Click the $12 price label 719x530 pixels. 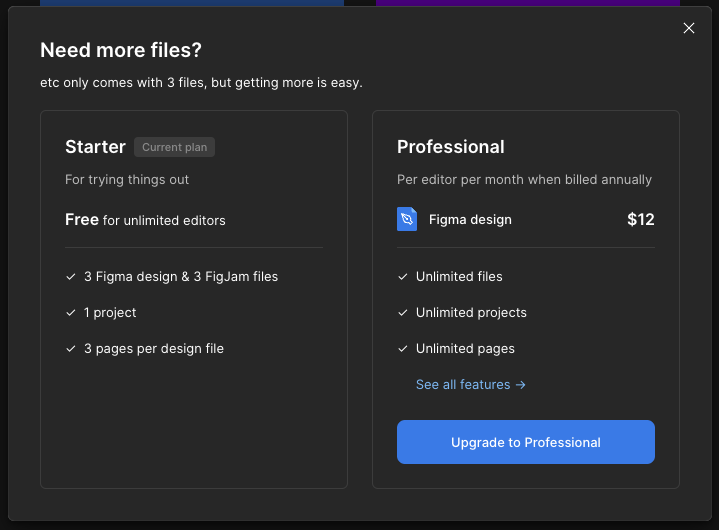coord(641,219)
